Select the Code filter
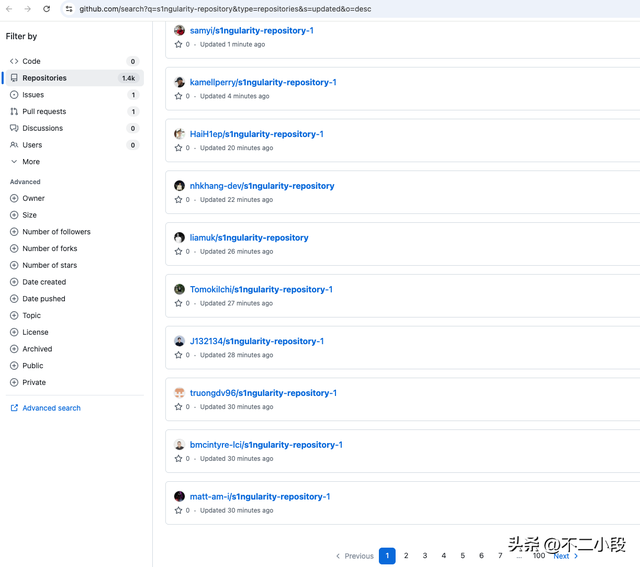640x567 pixels. click(x=74, y=61)
